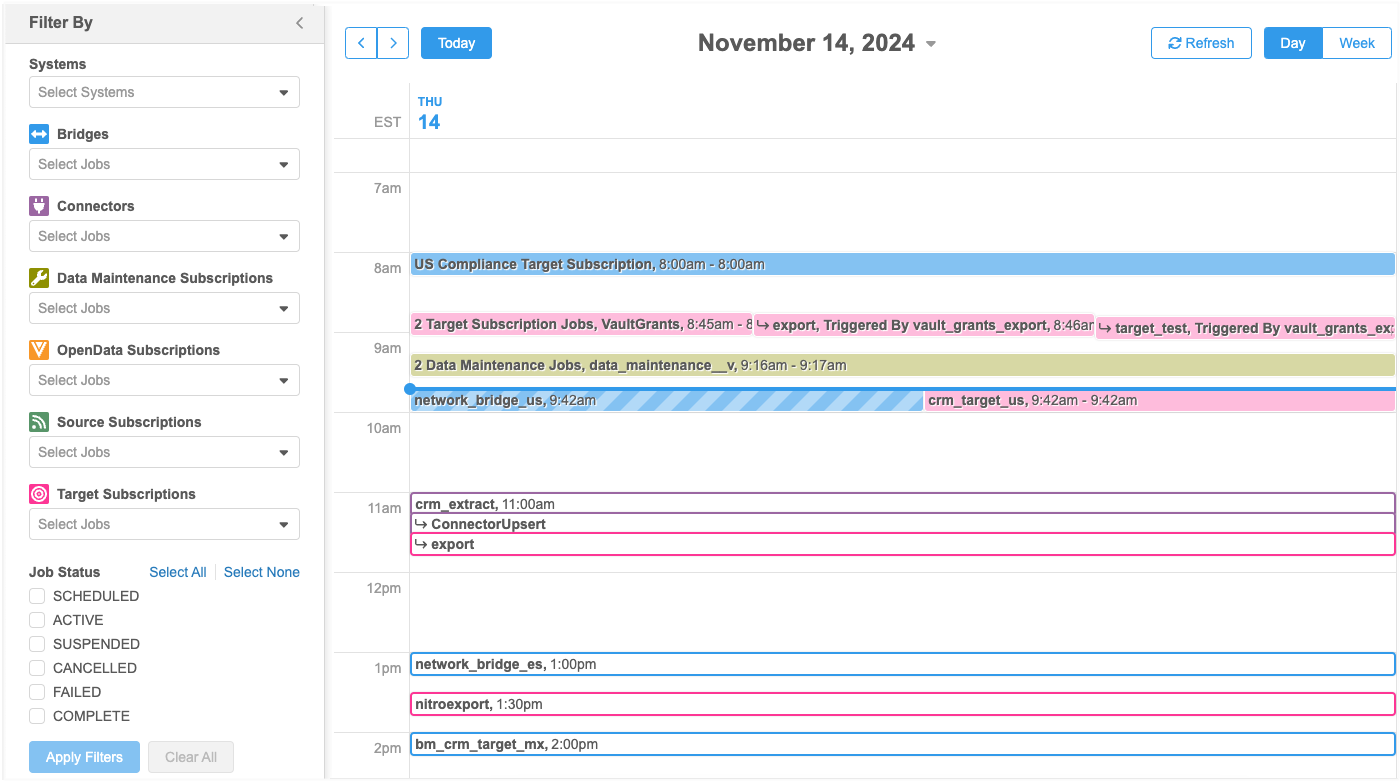Open the Select Systems dropdown

point(164,92)
